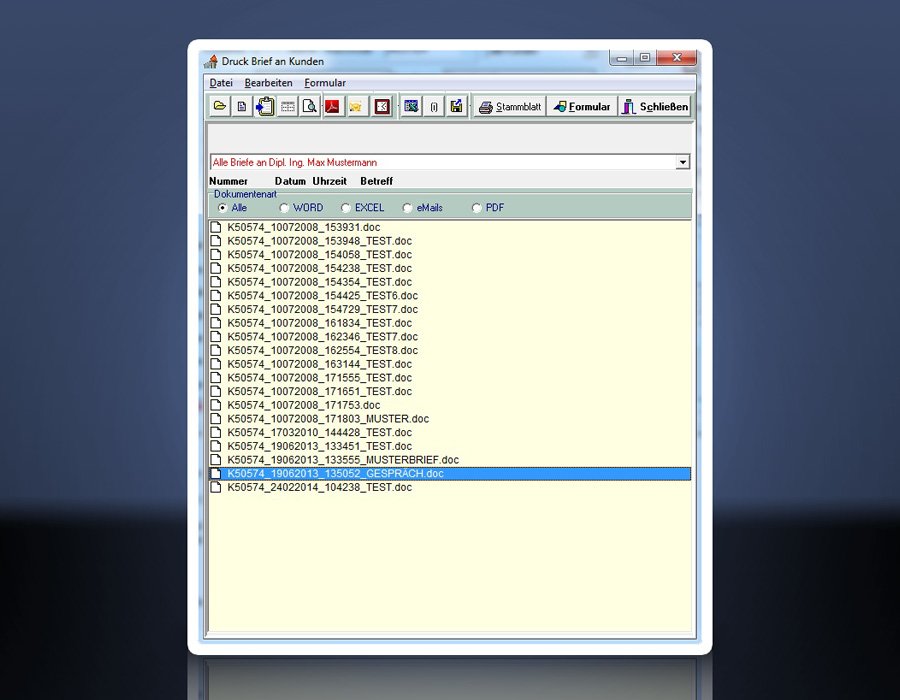Image resolution: width=900 pixels, height=700 pixels.
Task: Click the Betreff column header
Action: [x=377, y=181]
